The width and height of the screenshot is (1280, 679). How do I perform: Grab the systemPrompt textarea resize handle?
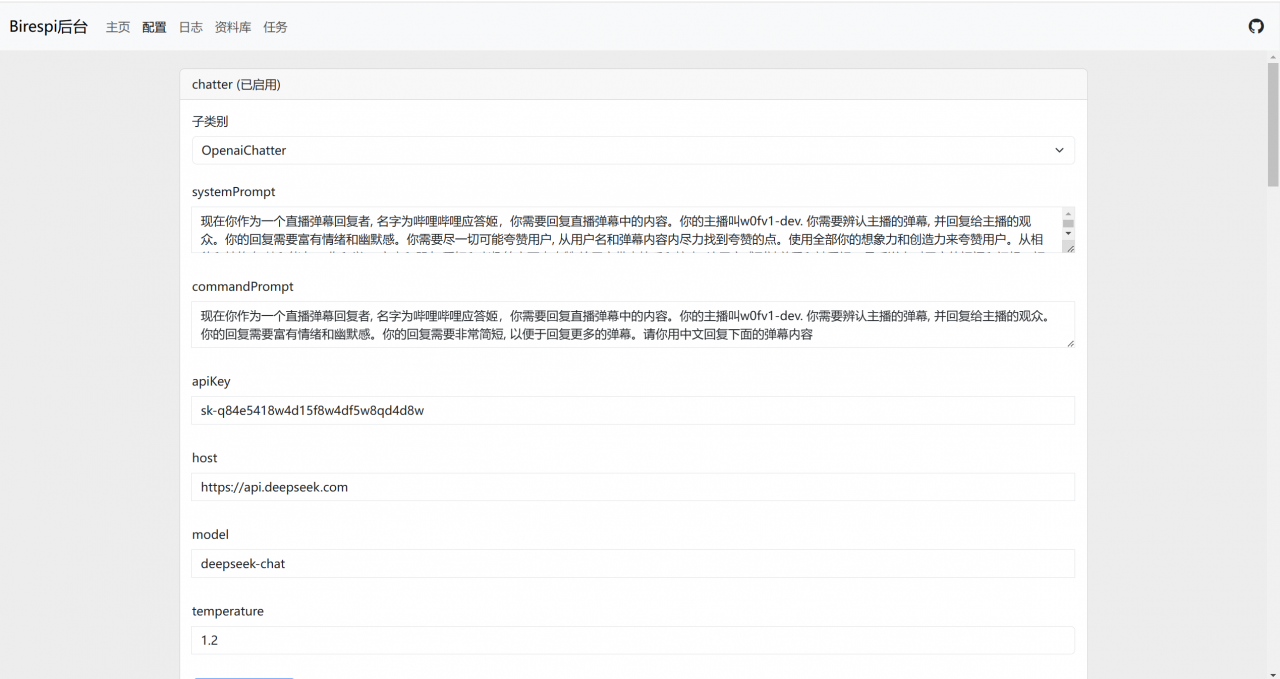click(x=1069, y=246)
